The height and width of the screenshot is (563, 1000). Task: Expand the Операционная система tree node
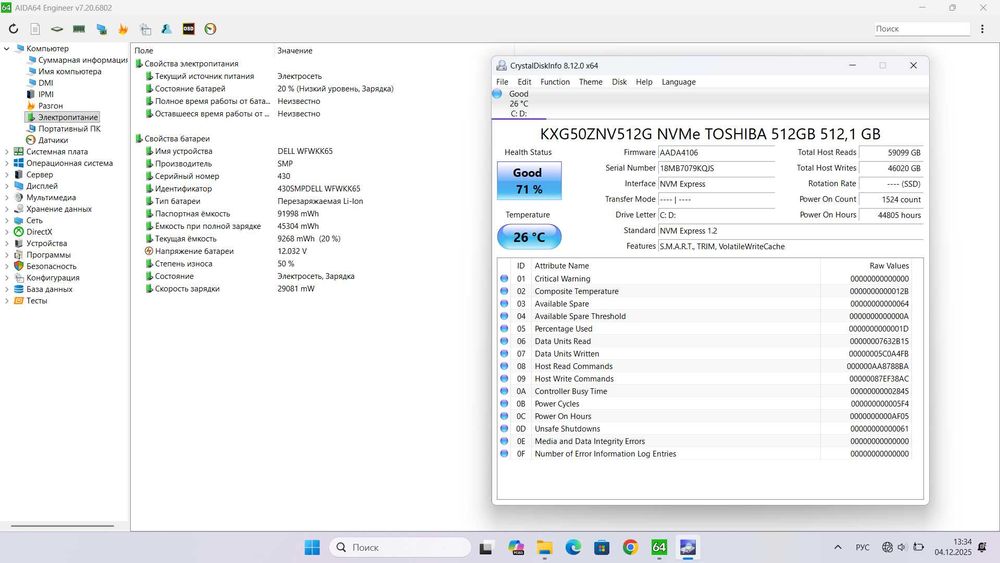(7, 163)
